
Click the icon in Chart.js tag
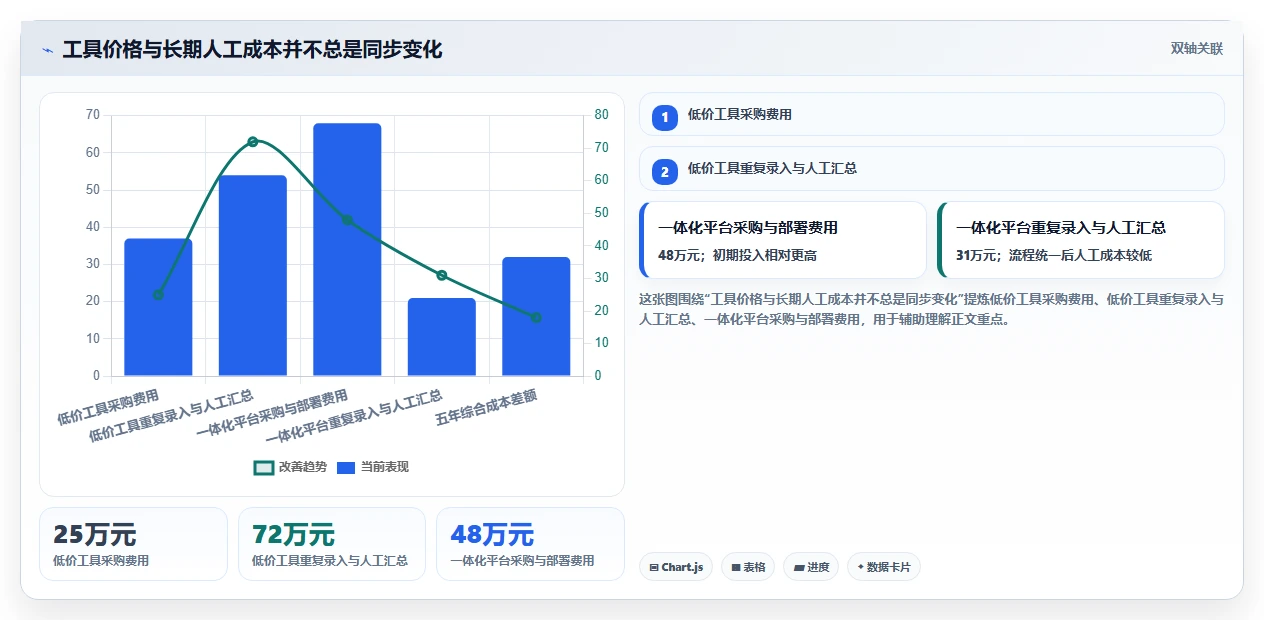pos(654,567)
